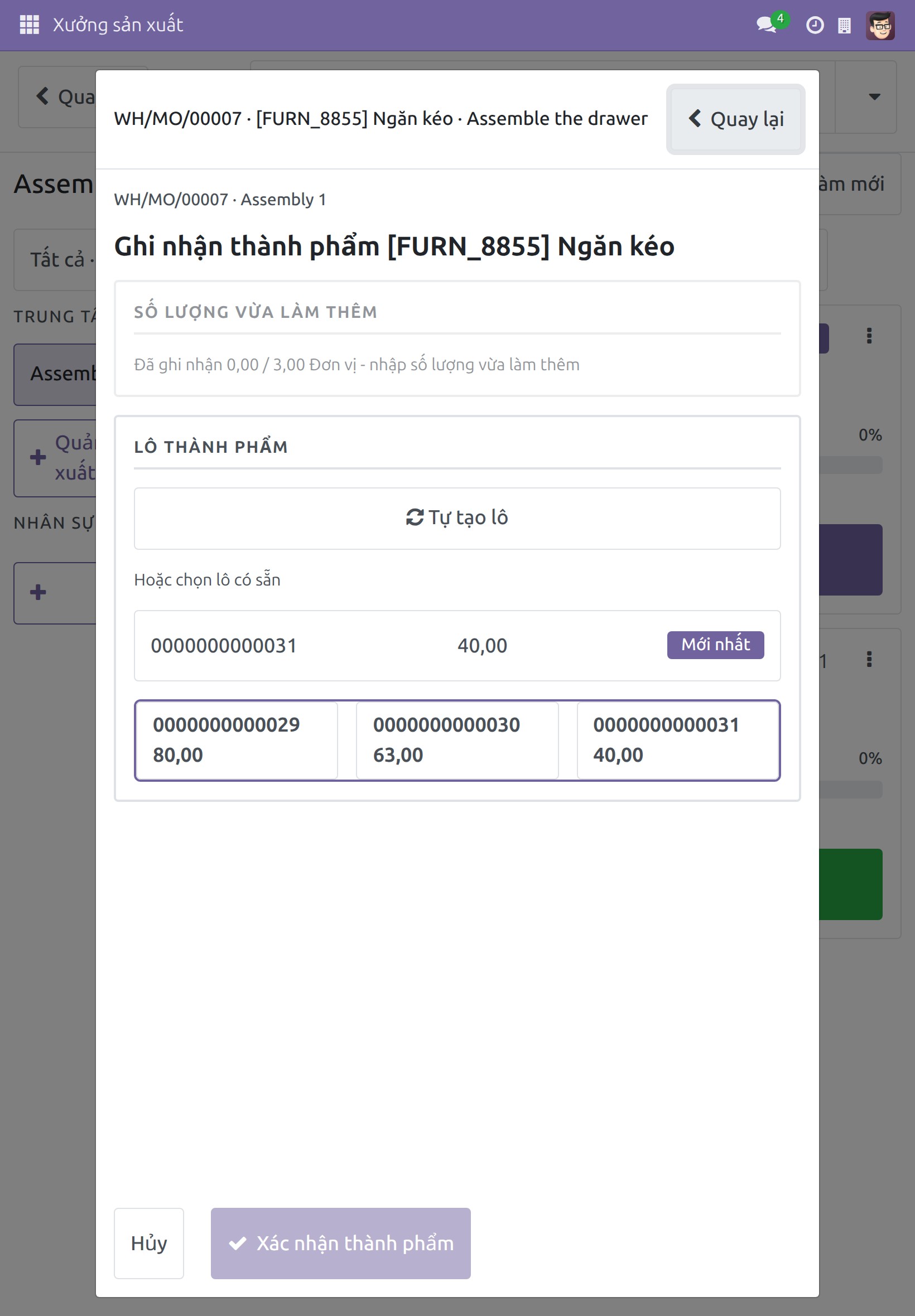Click the upper 0% progress bar
Screen dimensions: 915x1316
(851, 465)
